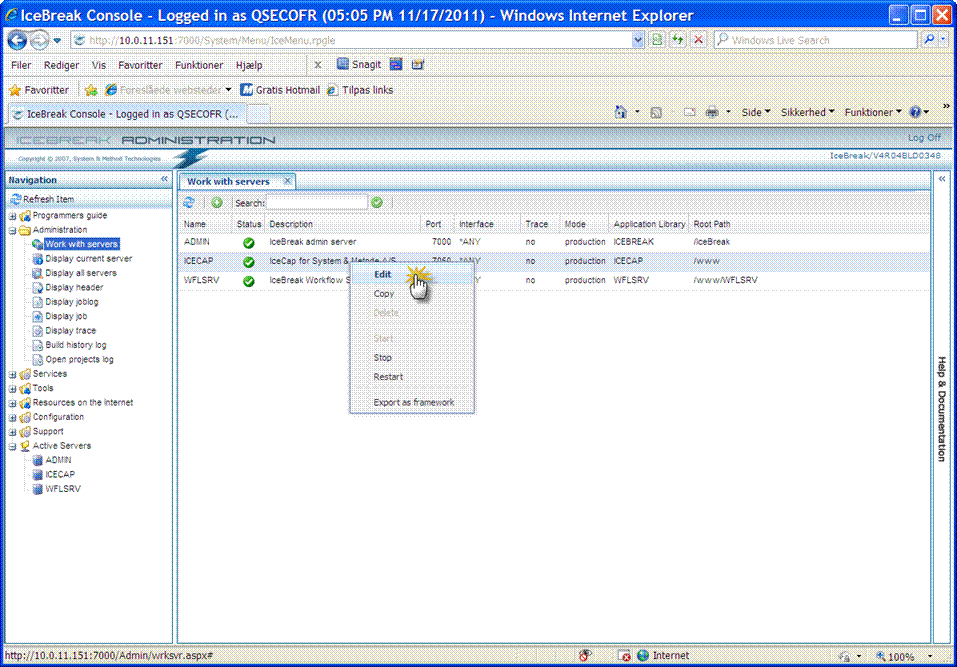Click the Favoritter button with star
957x667 pixels.
[x=39, y=90]
